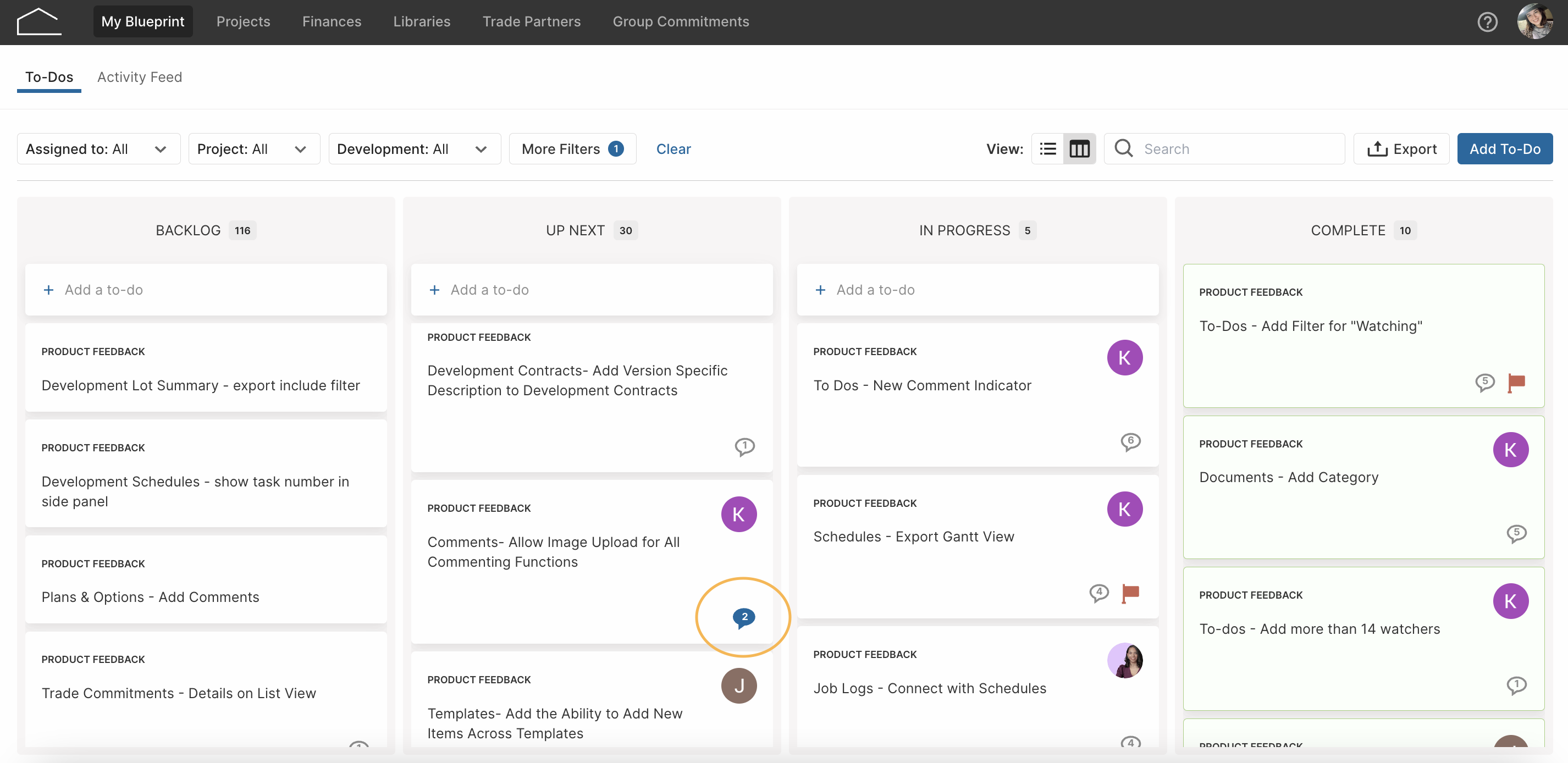The image size is (1568, 763).
Task: Click the home logo icon
Action: [39, 22]
